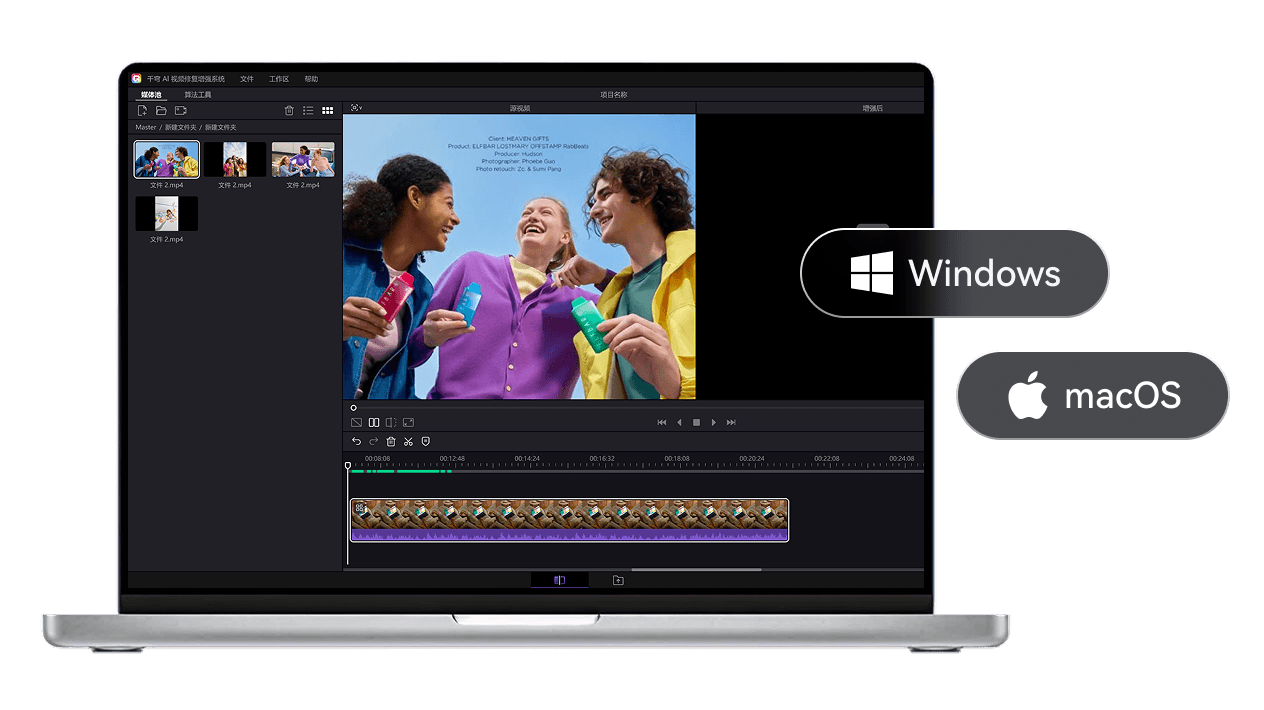Open the preview zoom dropdown above the source video
Viewport: 1264px width, 710px height.
click(355, 107)
